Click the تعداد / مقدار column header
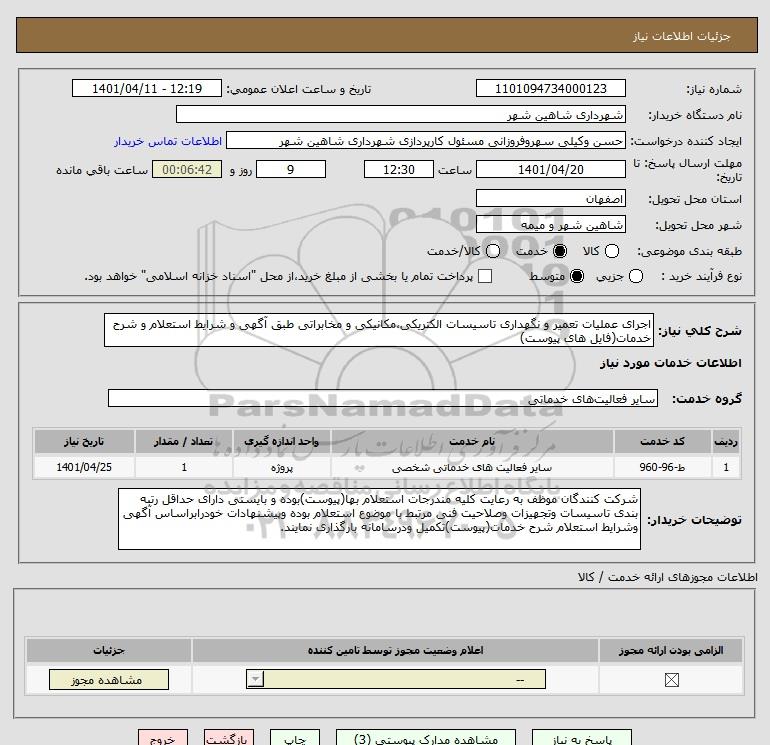Image resolution: width=770 pixels, height=745 pixels. [184, 441]
